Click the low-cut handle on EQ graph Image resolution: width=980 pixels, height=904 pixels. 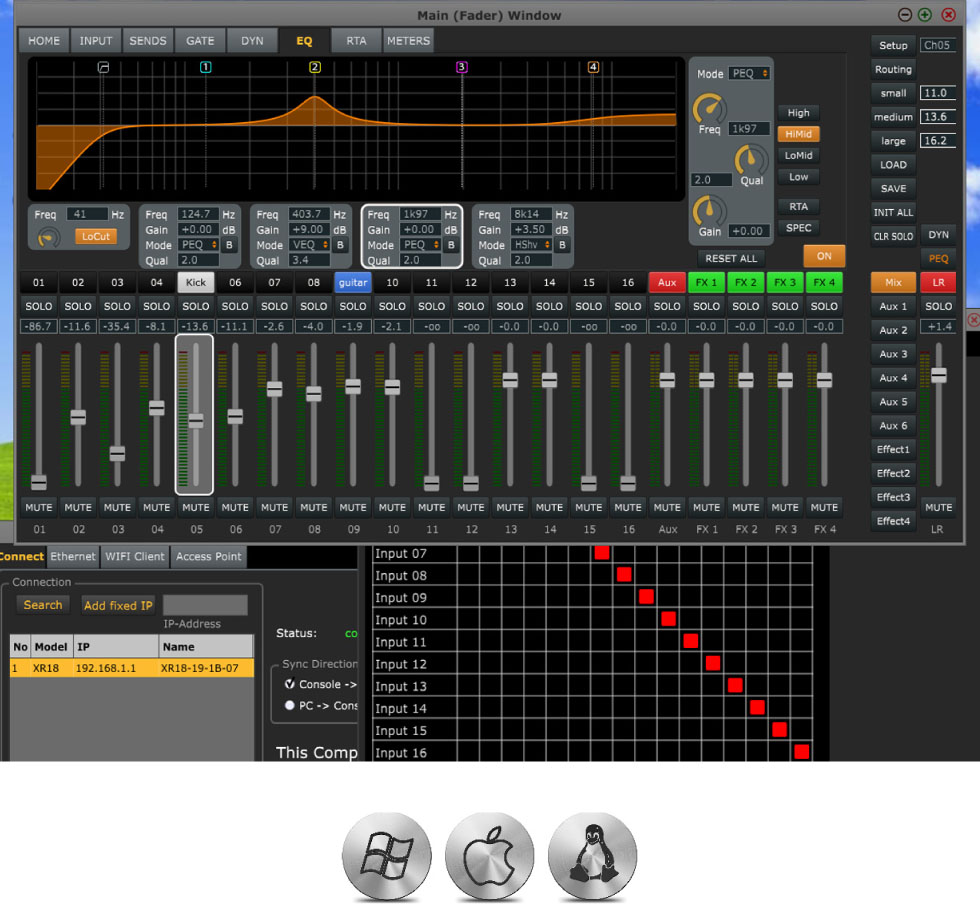[103, 68]
